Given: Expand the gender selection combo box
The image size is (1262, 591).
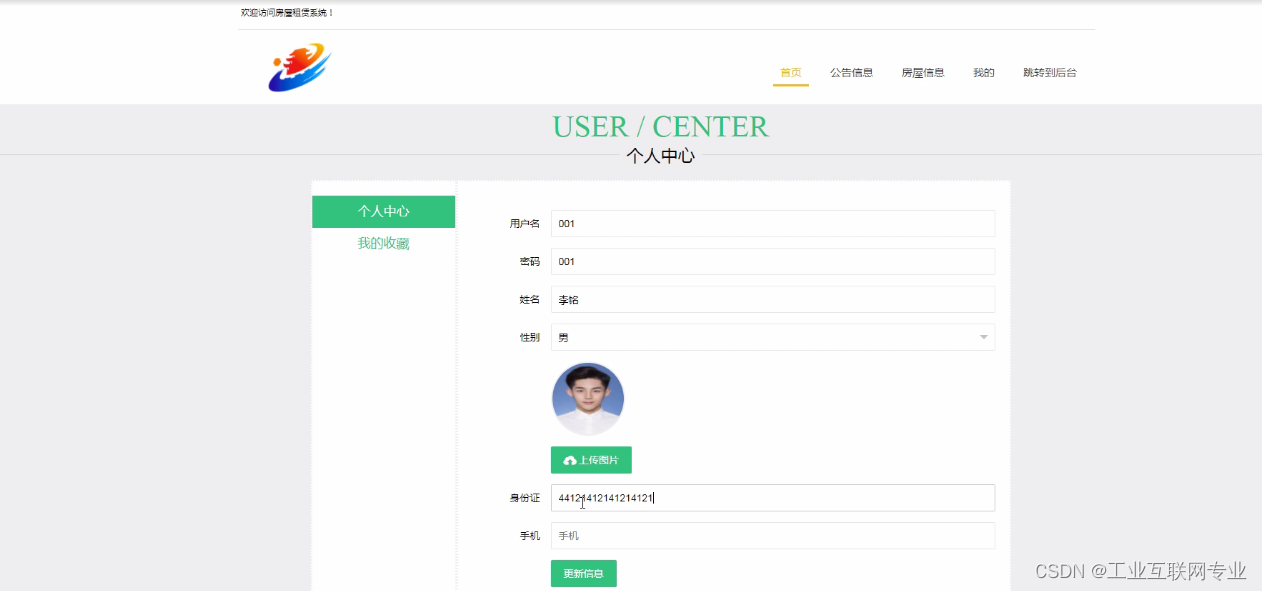Looking at the screenshot, I should coord(770,337).
